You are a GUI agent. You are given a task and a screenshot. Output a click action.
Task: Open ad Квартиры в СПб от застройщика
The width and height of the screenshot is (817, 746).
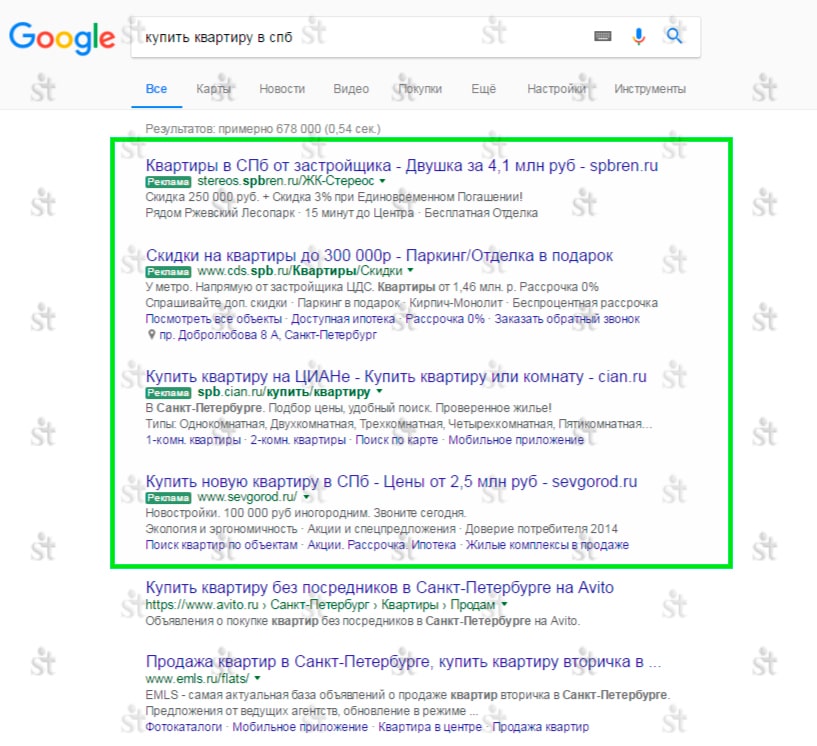(402, 166)
